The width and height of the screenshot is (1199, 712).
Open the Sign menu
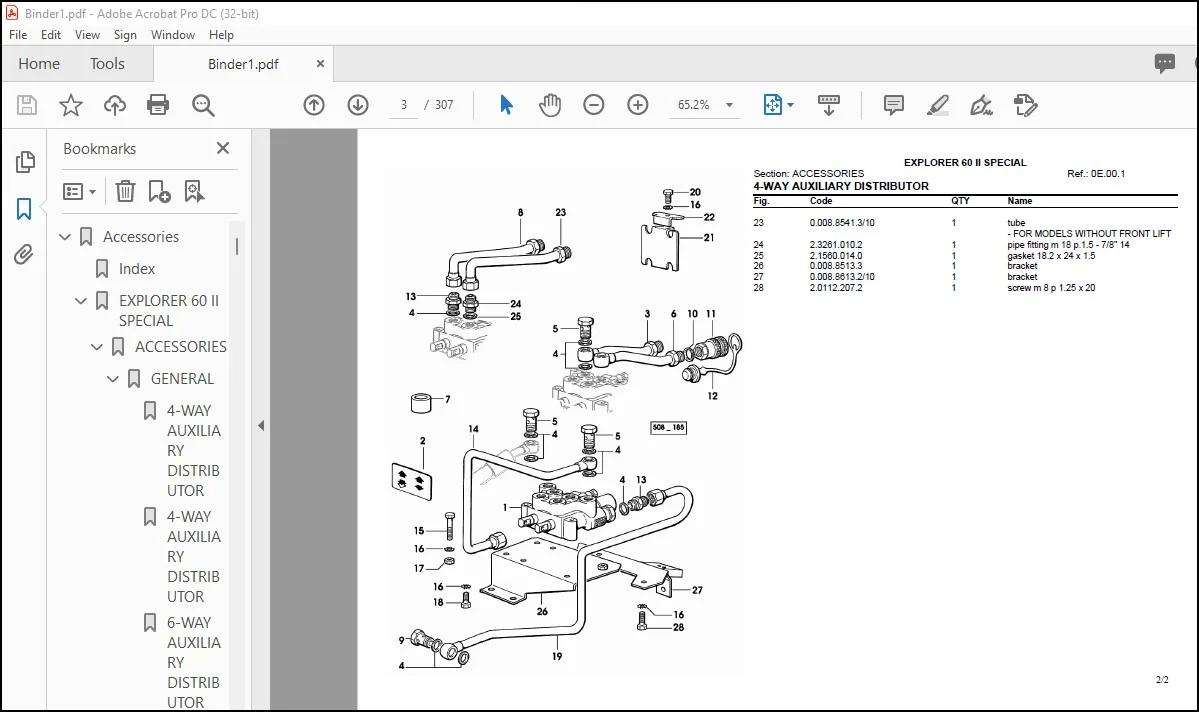tap(125, 34)
